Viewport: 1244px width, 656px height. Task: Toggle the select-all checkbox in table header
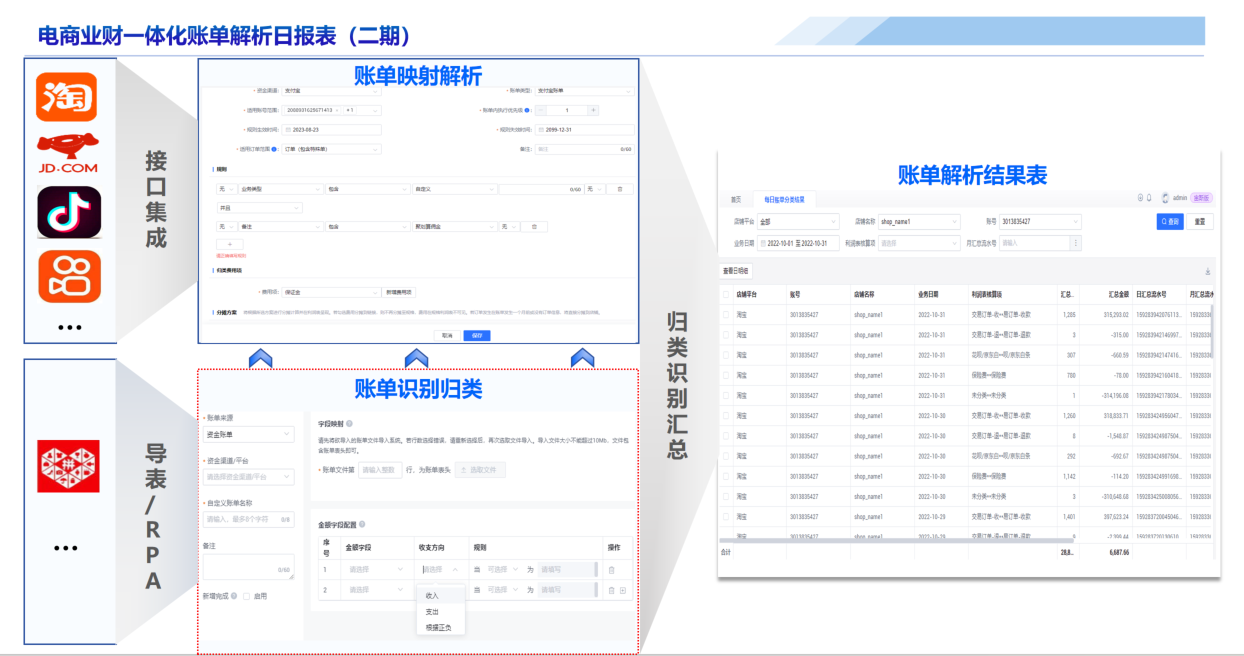pos(726,295)
